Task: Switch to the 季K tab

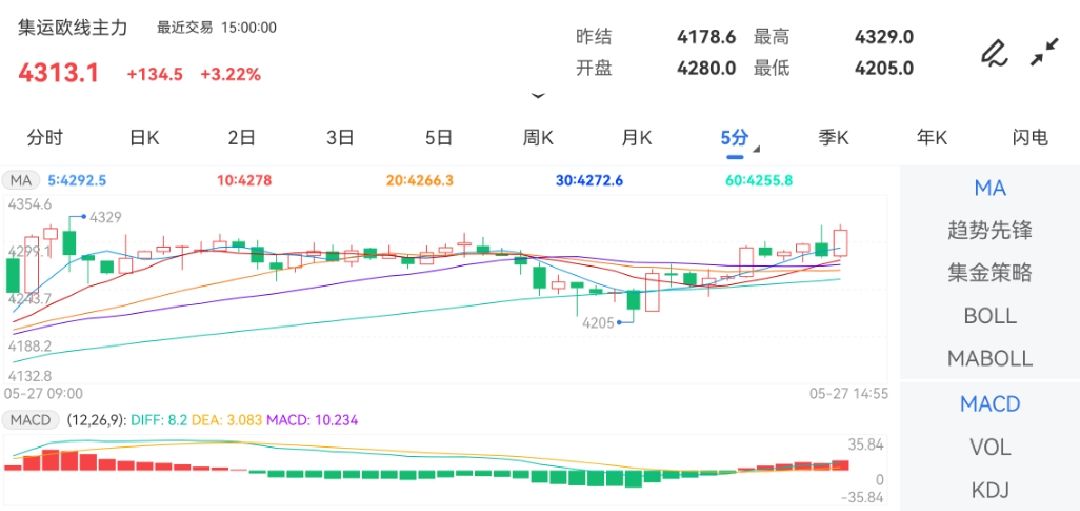Action: [833, 138]
